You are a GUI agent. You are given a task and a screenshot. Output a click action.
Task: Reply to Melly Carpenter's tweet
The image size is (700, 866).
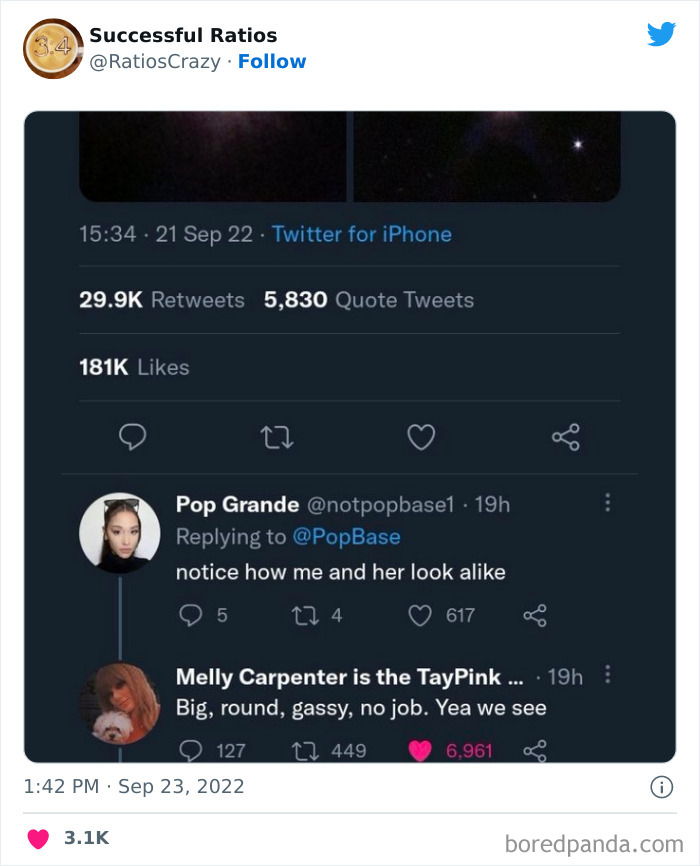[x=191, y=750]
